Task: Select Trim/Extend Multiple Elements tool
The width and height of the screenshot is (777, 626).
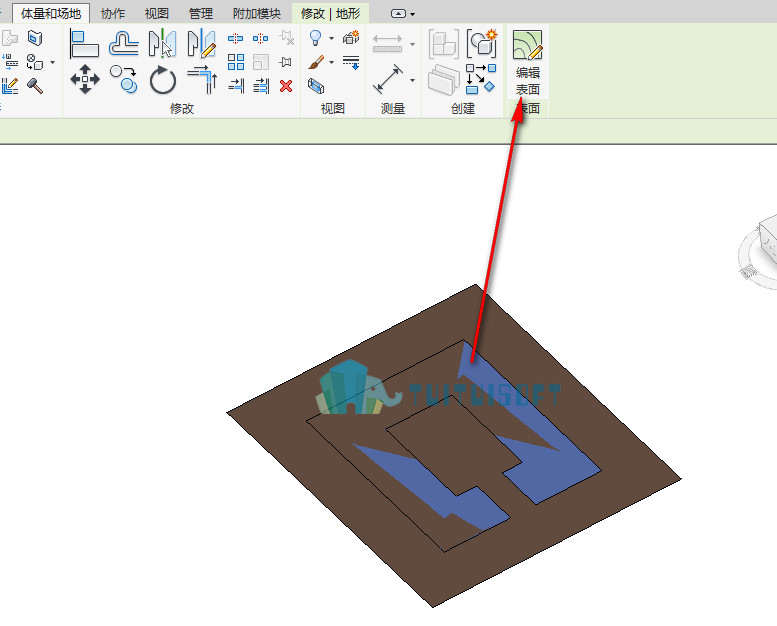Action: click(261, 86)
